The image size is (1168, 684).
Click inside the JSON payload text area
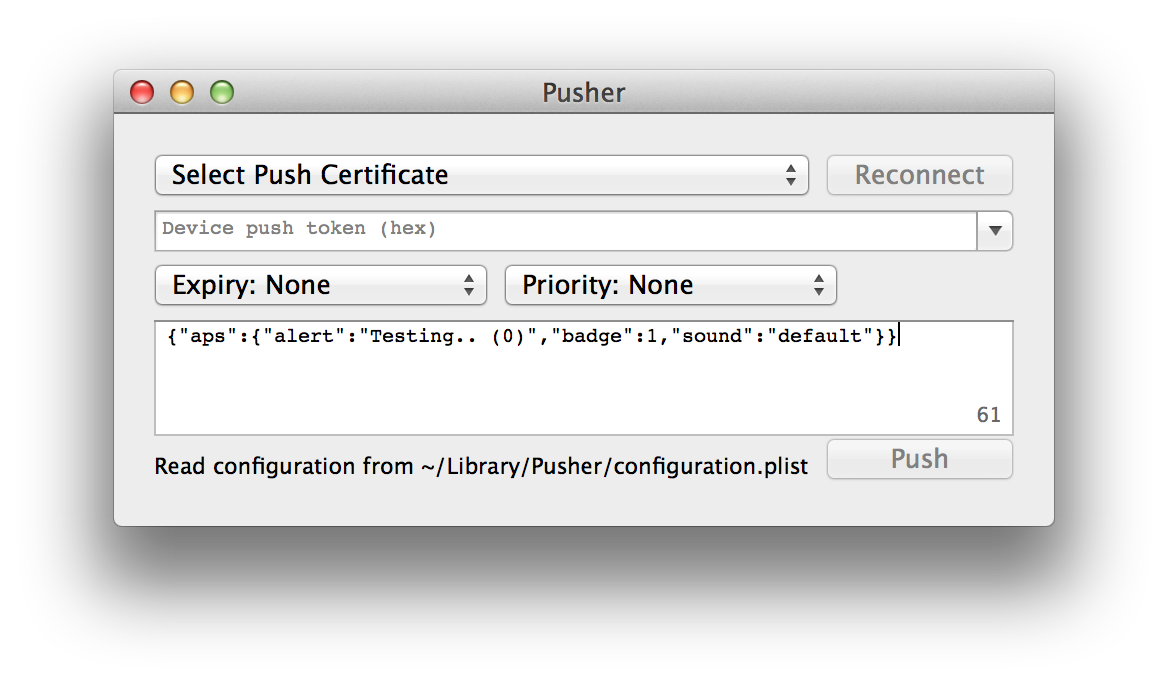tap(583, 378)
